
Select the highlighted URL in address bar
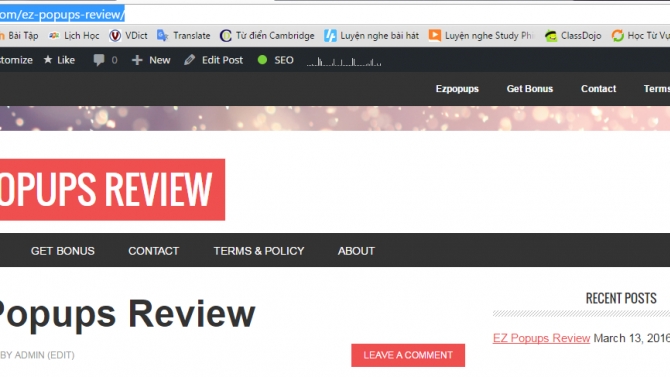click(x=62, y=15)
